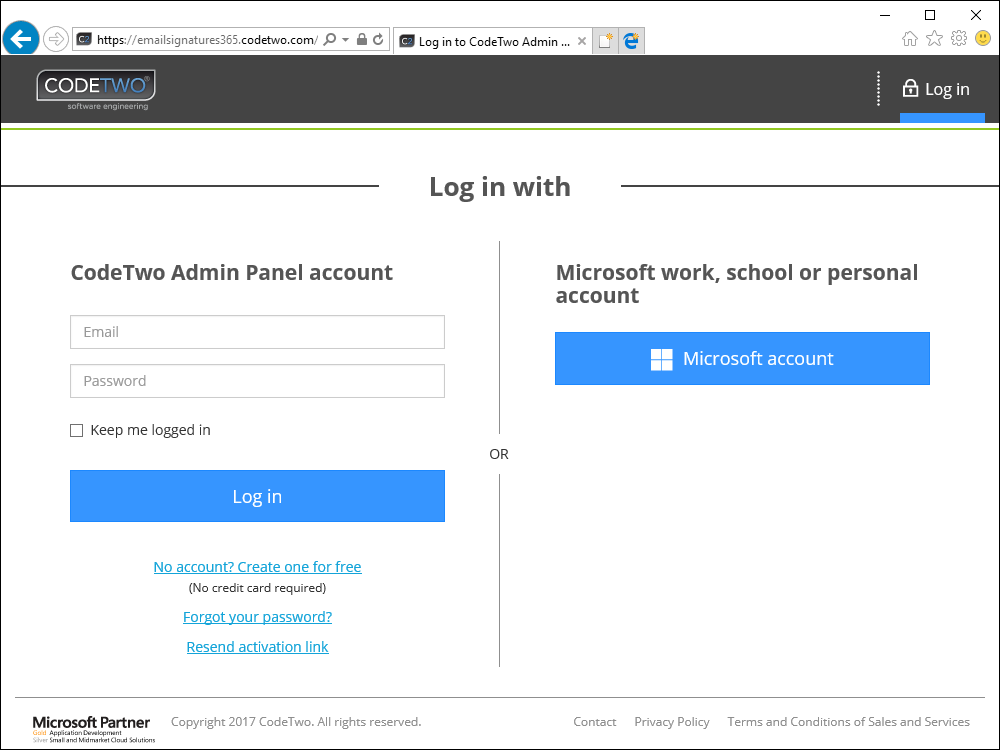
Task: Click the Windows logo on Microsoft account button
Action: tap(661, 358)
